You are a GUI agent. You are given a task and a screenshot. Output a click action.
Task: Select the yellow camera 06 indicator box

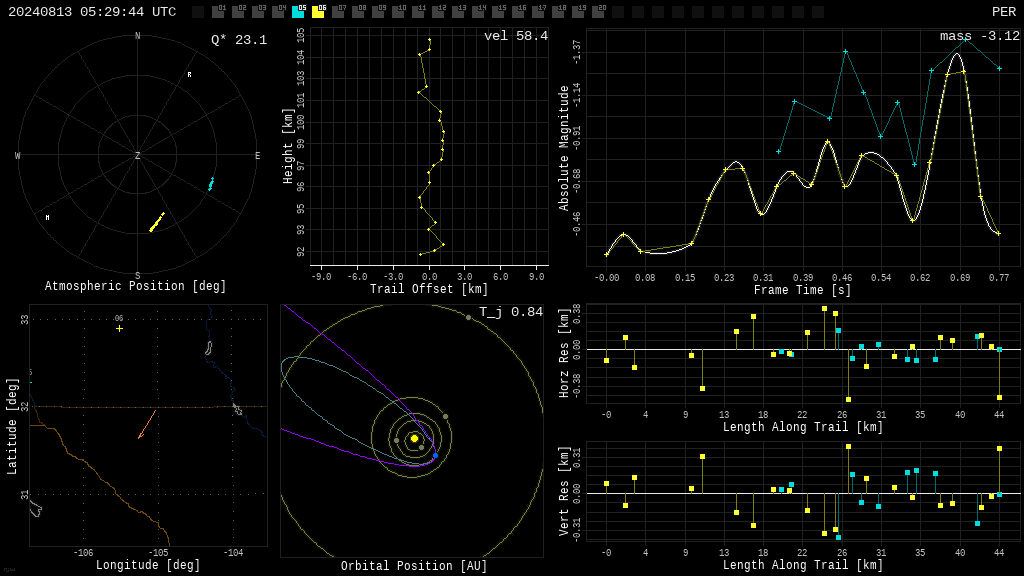[x=318, y=12]
